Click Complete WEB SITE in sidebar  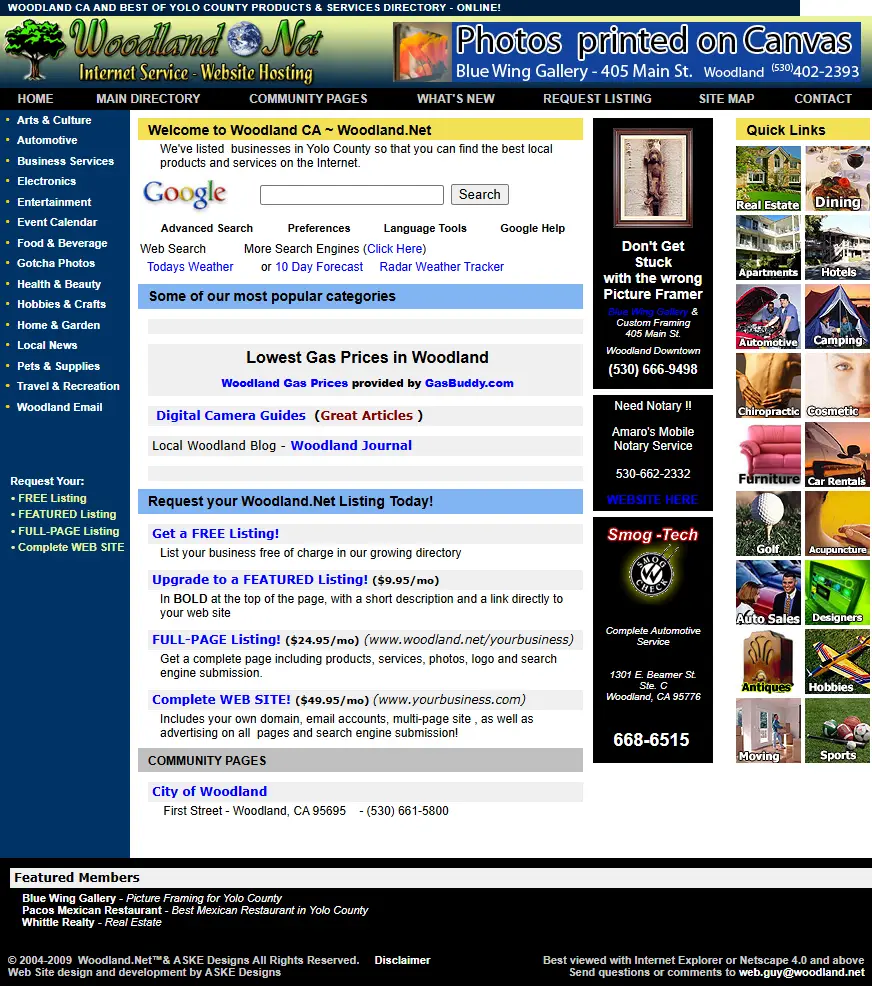tap(71, 547)
